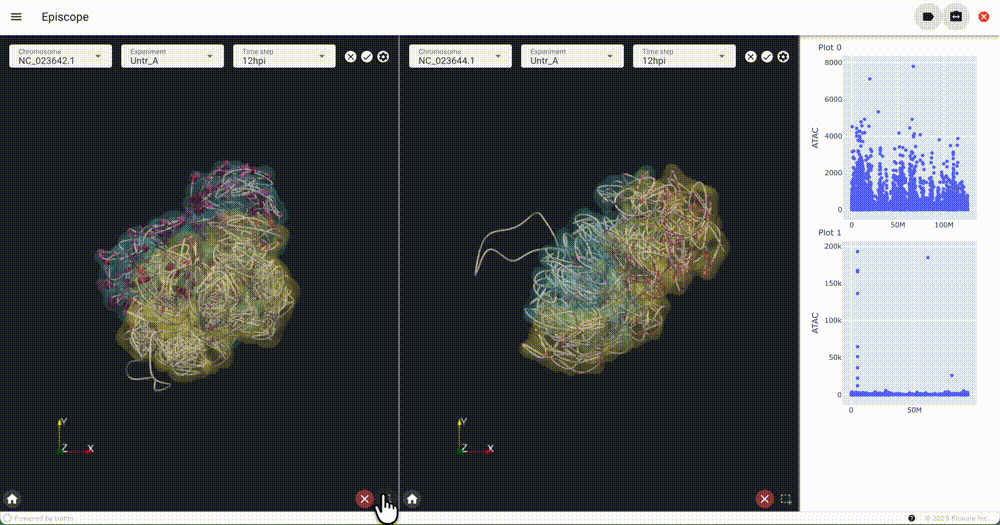Click left 3D chromosome structure model
1000x525 pixels.
[x=198, y=274]
